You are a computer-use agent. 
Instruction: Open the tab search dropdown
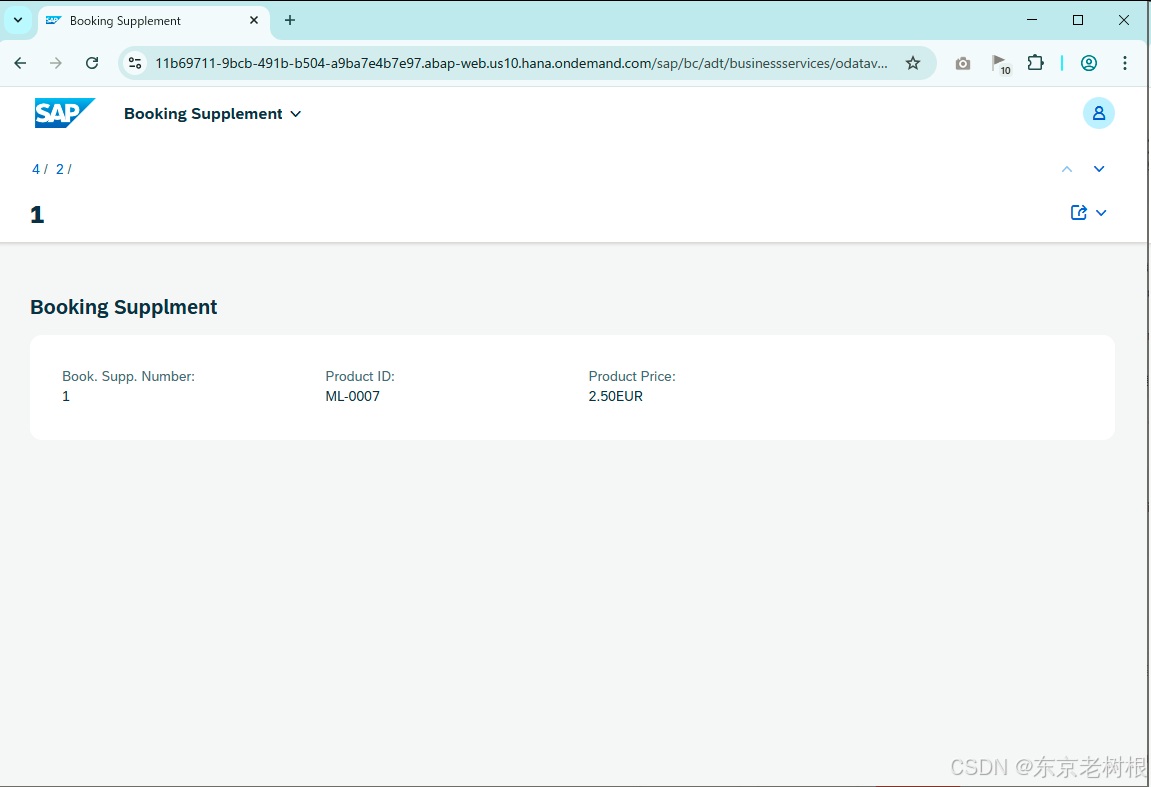[x=18, y=21]
